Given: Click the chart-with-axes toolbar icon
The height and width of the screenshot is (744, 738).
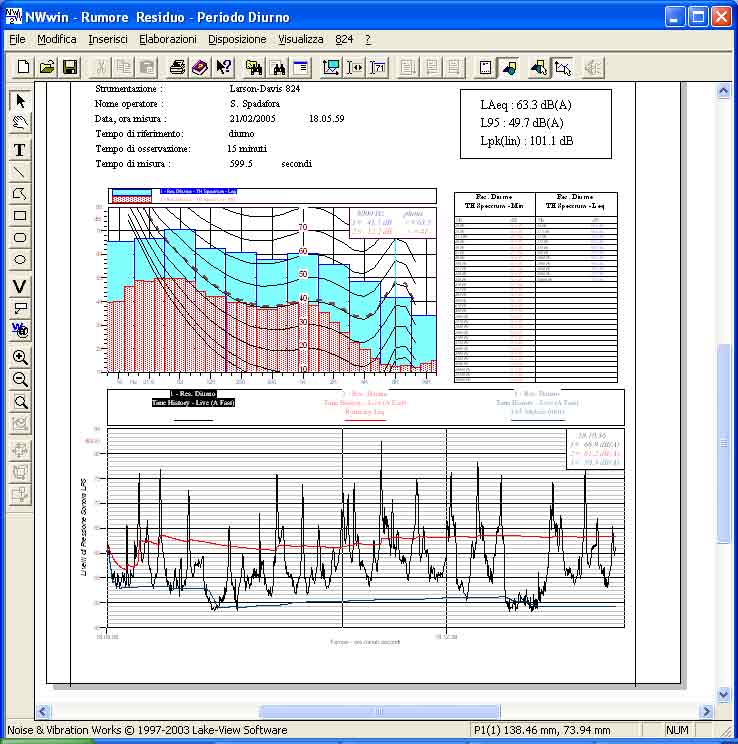Looking at the screenshot, I should (331, 67).
